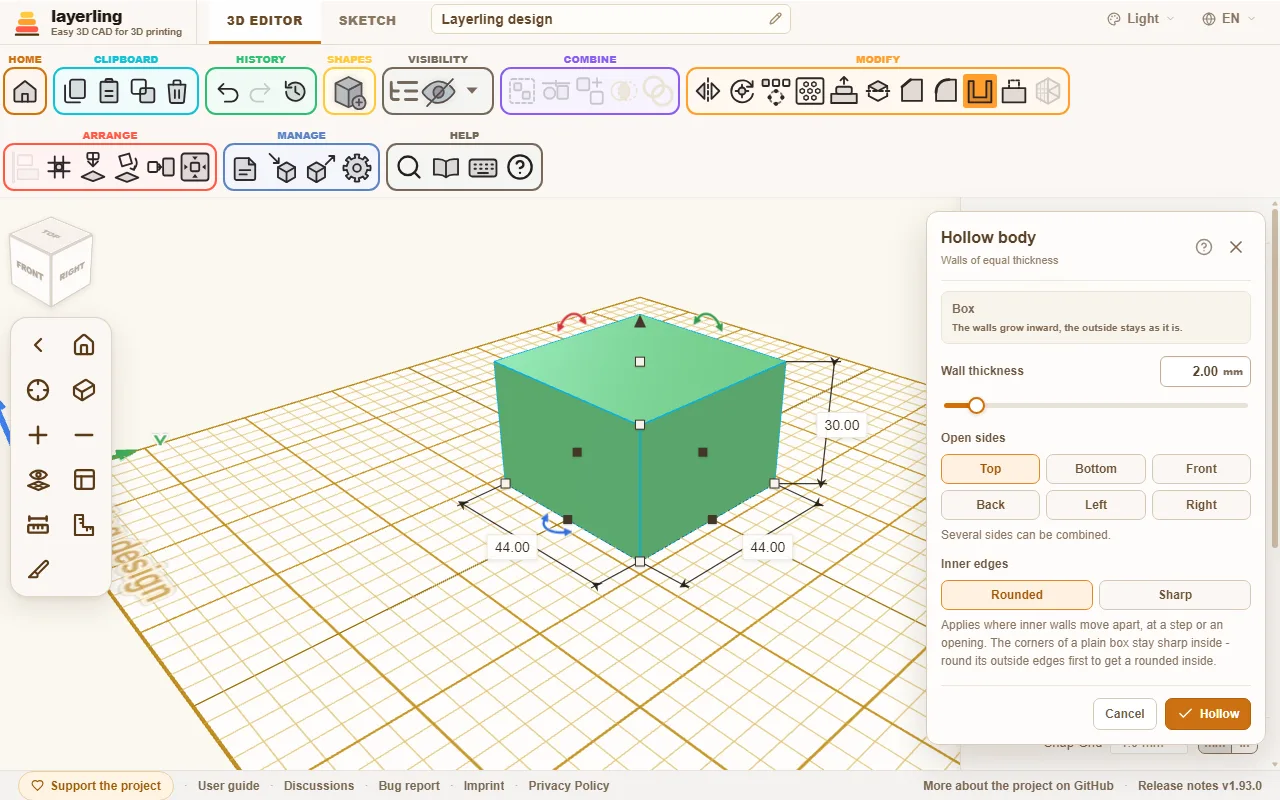Select Sharp inner edges option
1280x800 pixels.
[1175, 595]
